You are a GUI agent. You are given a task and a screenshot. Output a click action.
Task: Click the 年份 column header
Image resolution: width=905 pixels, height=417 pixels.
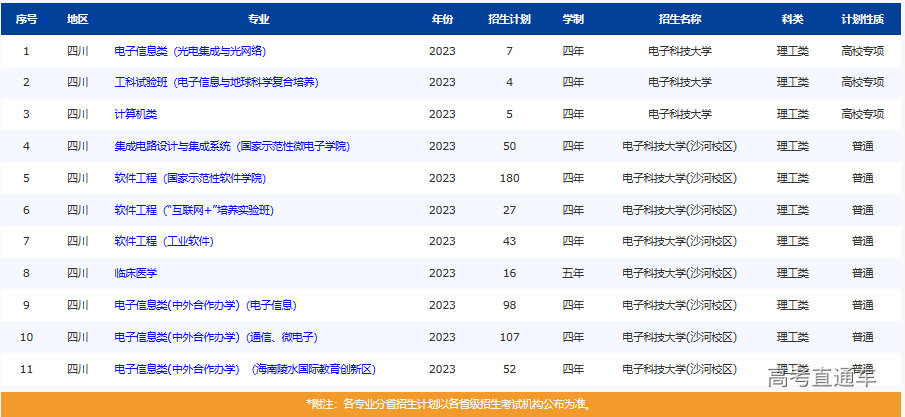point(442,19)
